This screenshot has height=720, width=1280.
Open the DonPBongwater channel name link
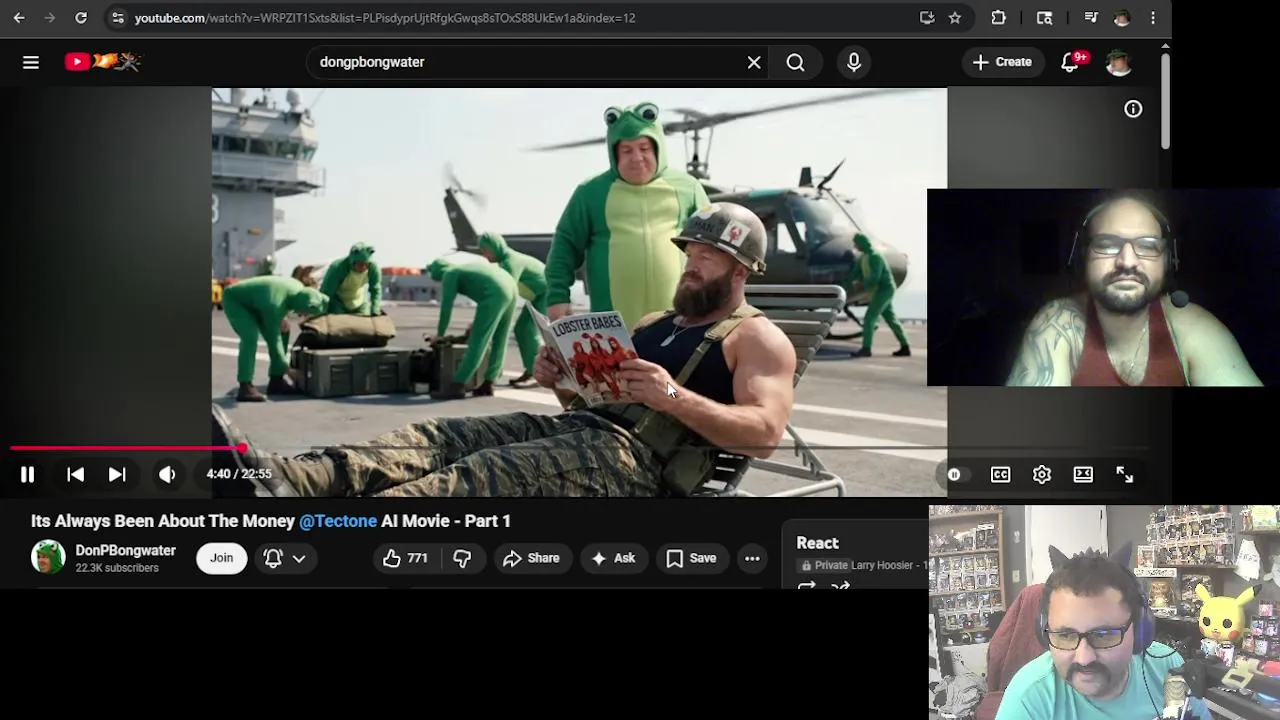pos(125,550)
